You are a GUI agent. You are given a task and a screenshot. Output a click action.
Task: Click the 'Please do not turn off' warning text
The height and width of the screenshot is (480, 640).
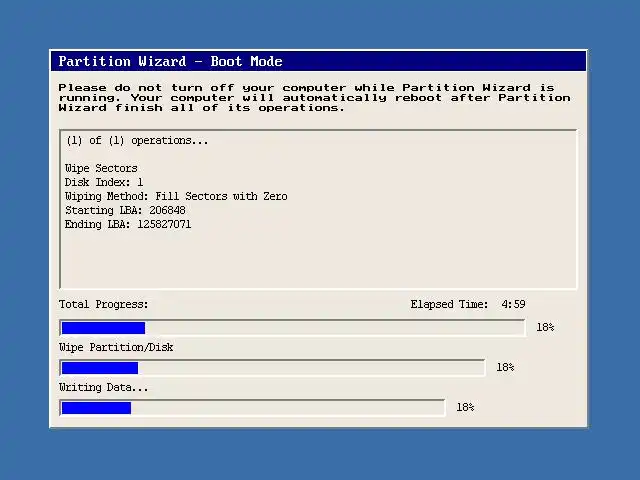pos(314,98)
